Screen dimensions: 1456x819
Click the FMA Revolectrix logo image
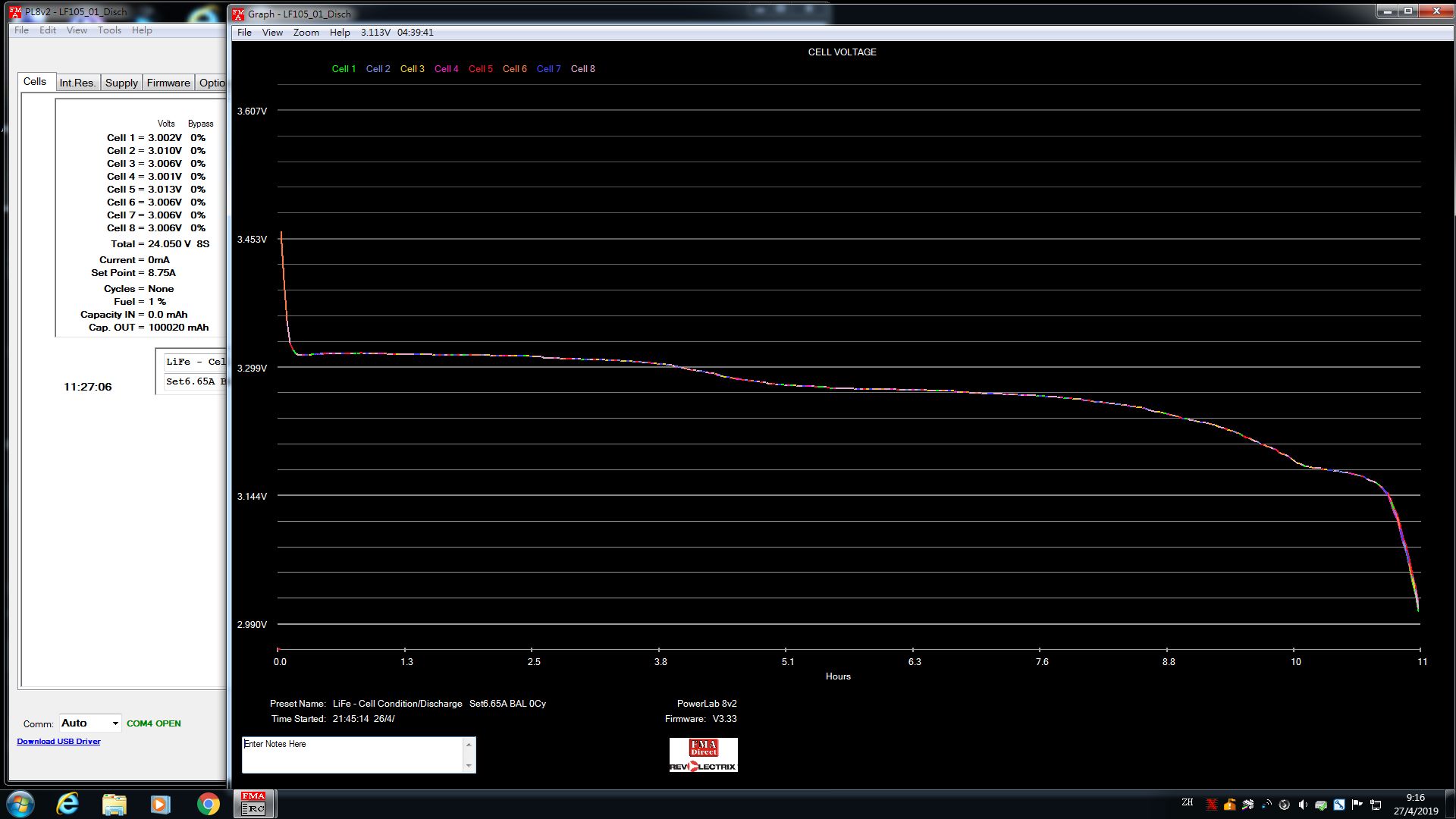coord(703,755)
